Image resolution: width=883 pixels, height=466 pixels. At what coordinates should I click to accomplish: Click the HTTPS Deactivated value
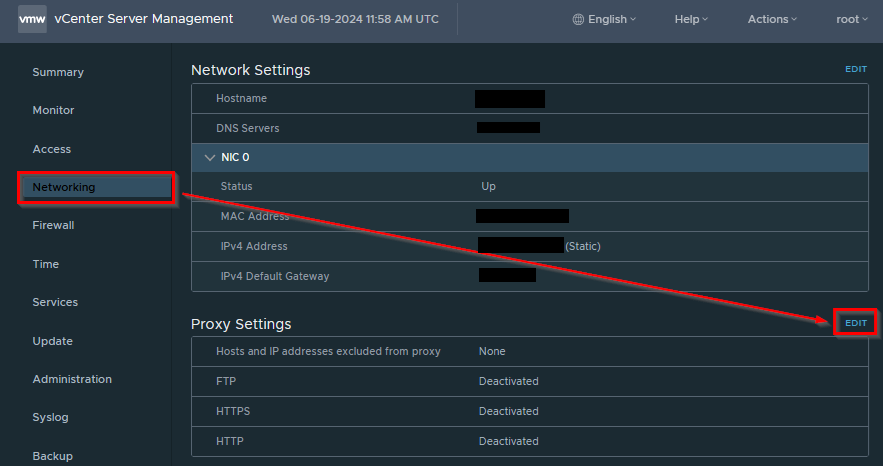coord(509,411)
